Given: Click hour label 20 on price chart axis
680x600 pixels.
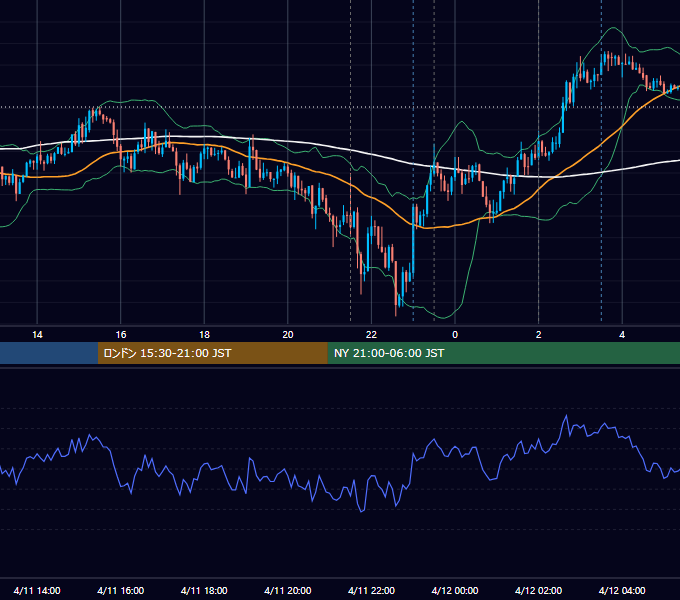Looking at the screenshot, I should point(288,335).
